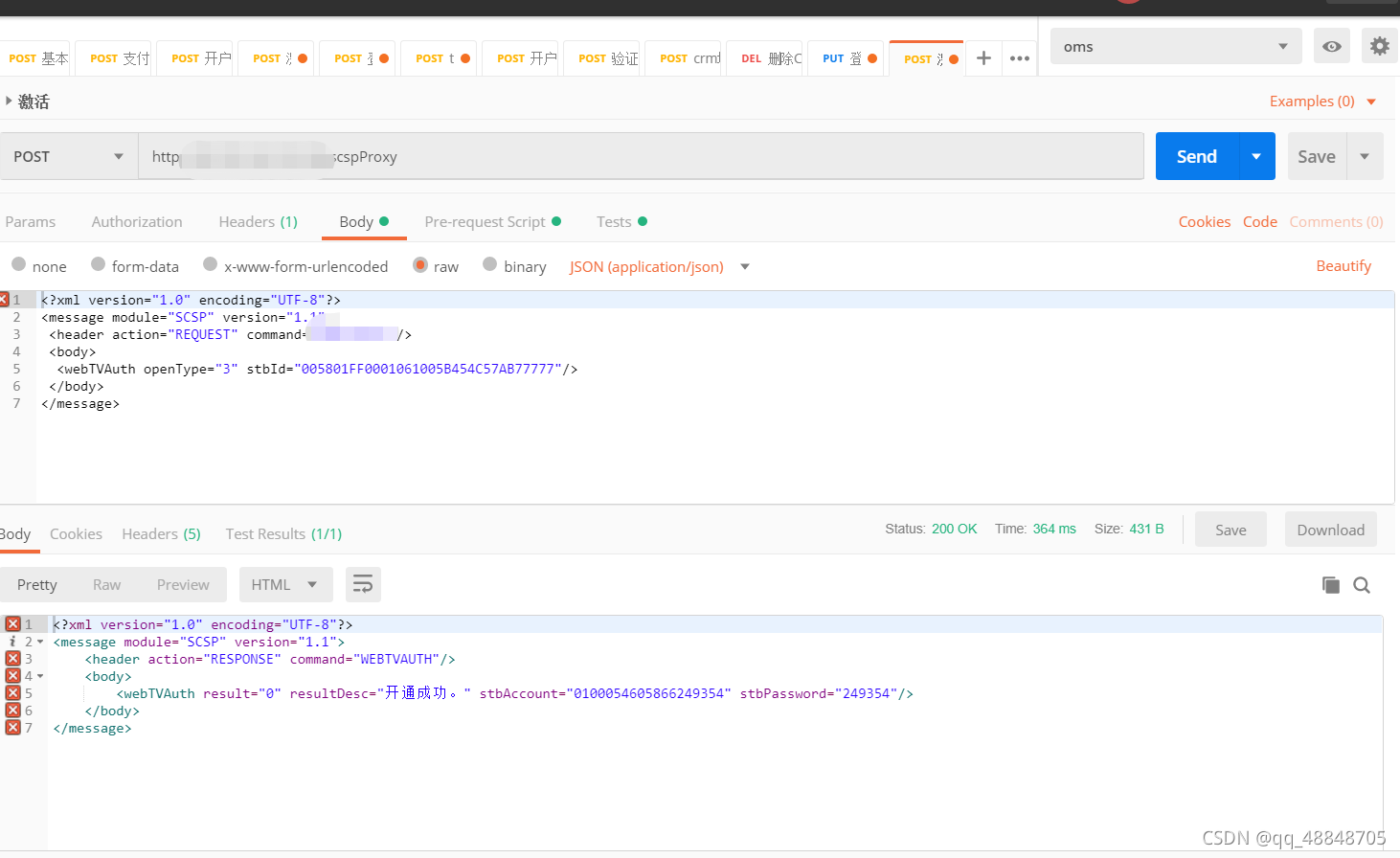Expand the 激活 request description triangle
1400x858 pixels.
(9, 101)
